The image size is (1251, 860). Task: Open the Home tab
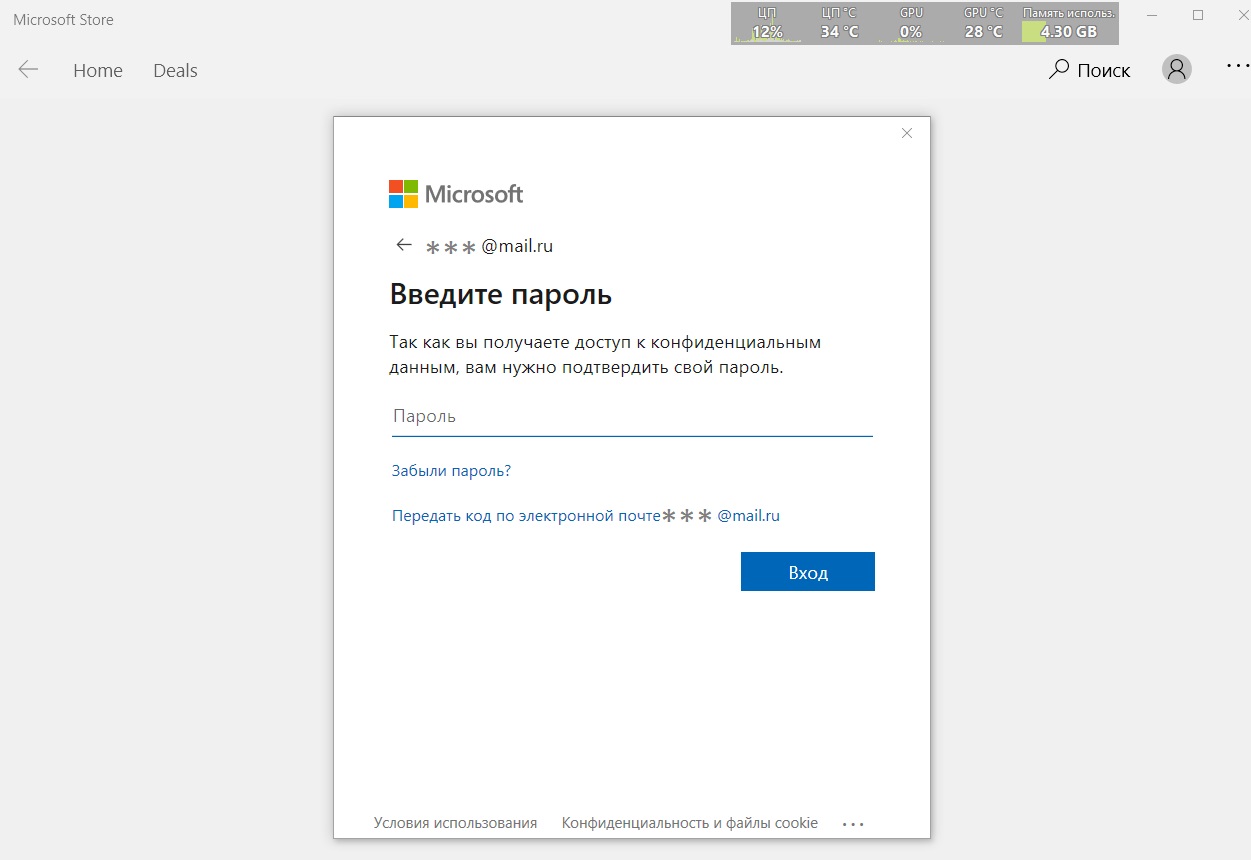(x=98, y=71)
